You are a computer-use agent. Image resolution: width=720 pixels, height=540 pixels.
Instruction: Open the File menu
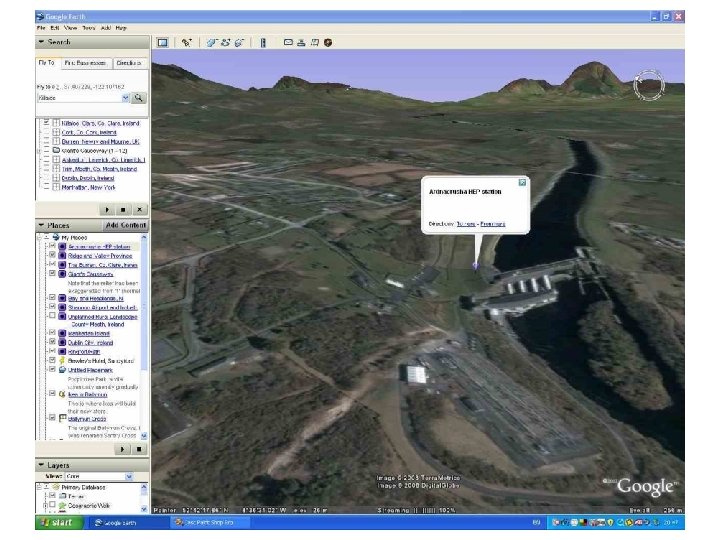click(41, 28)
